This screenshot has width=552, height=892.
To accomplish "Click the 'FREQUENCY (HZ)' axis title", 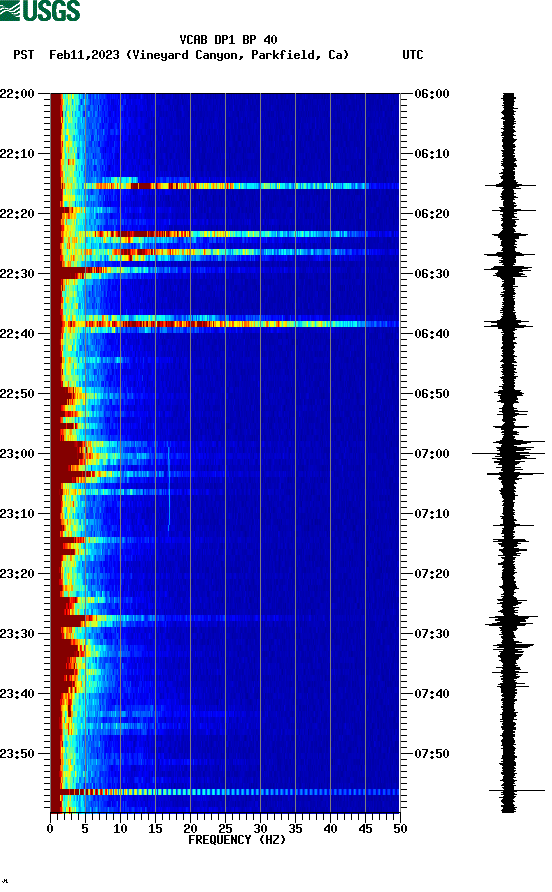I will (x=237, y=840).
